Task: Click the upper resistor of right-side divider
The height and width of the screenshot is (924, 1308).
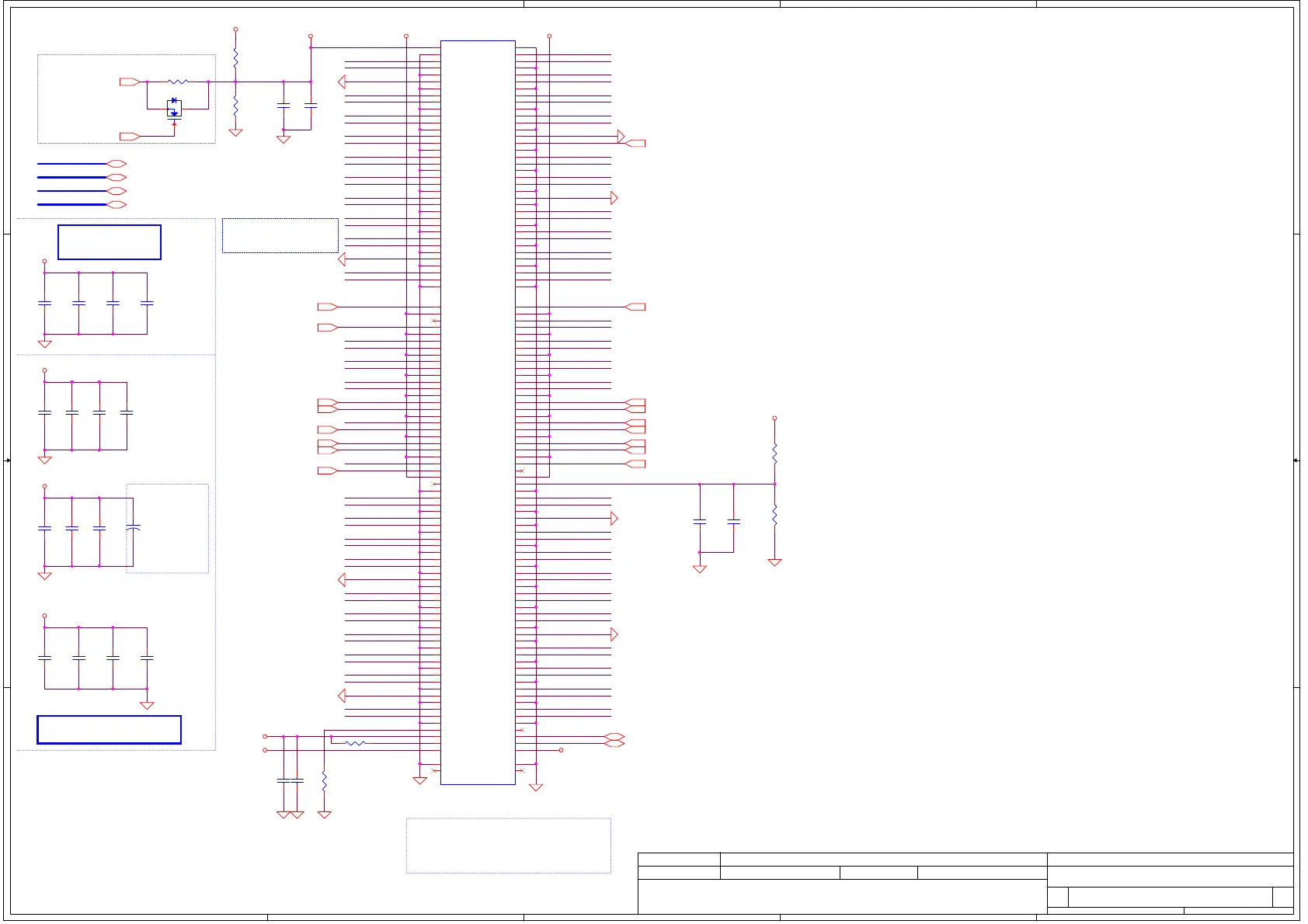Action: (x=774, y=453)
